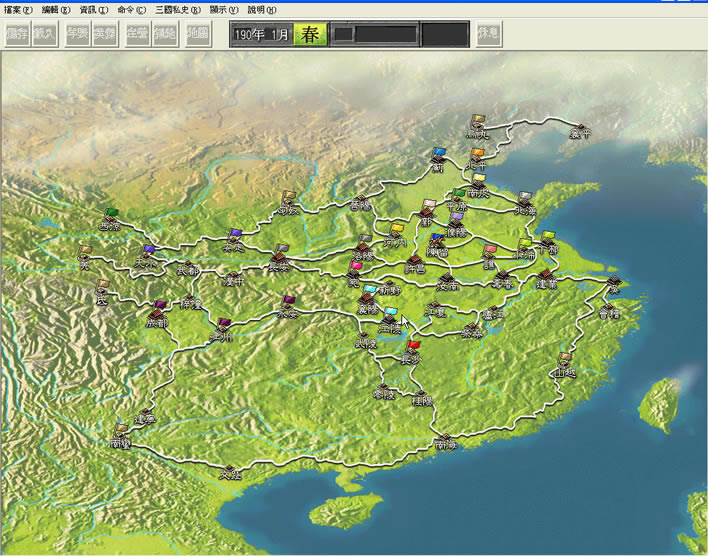Image resolution: width=708 pixels, height=556 pixels.
Task: Open the 命令 (Command) menu
Action: pyautogui.click(x=131, y=9)
